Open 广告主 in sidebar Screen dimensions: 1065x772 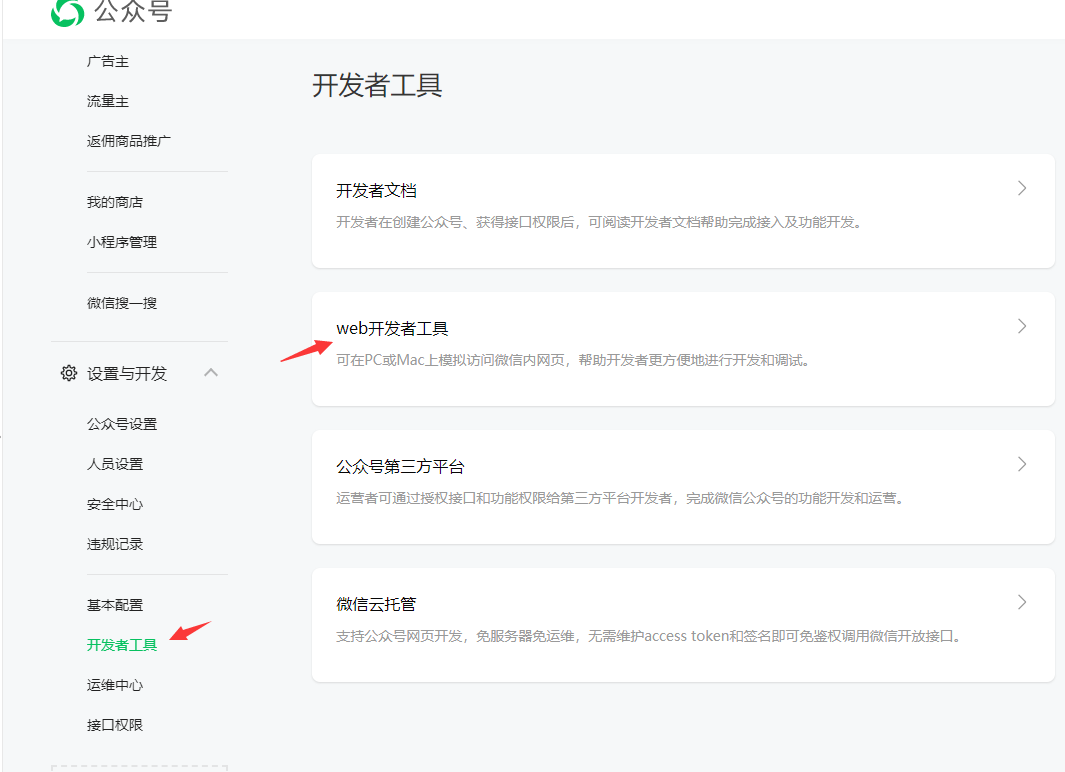click(108, 61)
